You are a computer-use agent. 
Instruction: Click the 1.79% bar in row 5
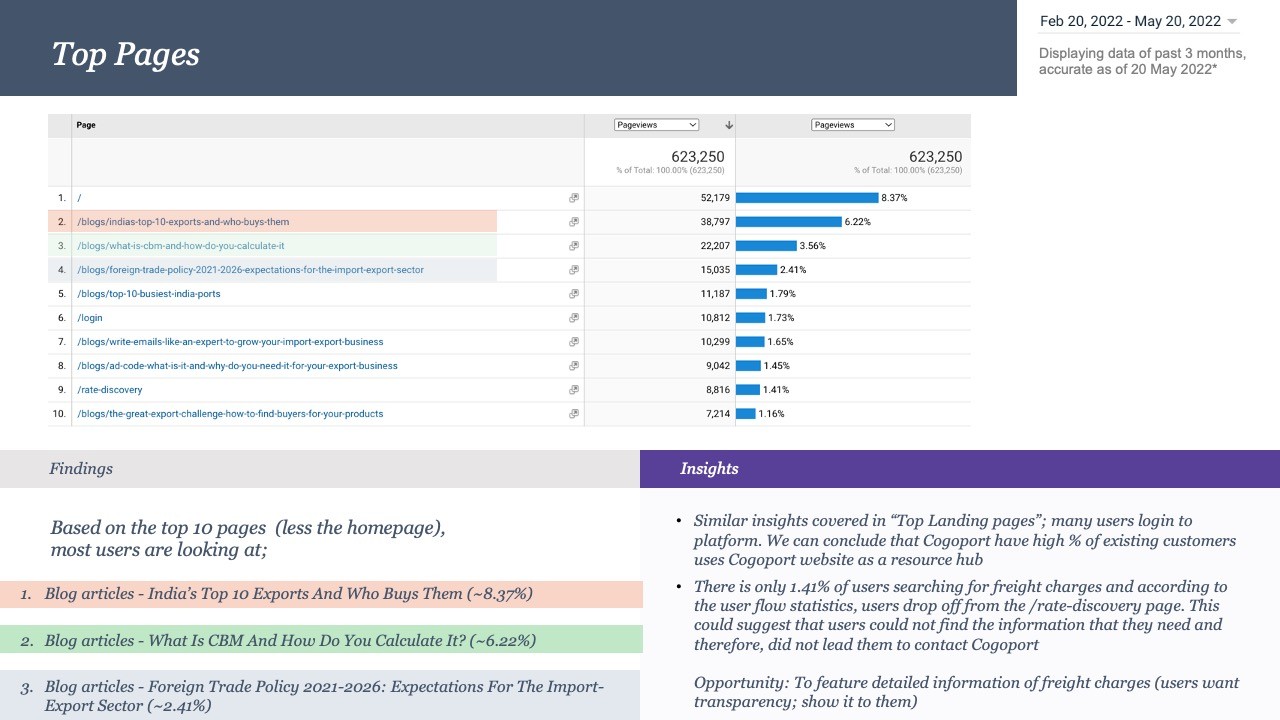click(751, 294)
